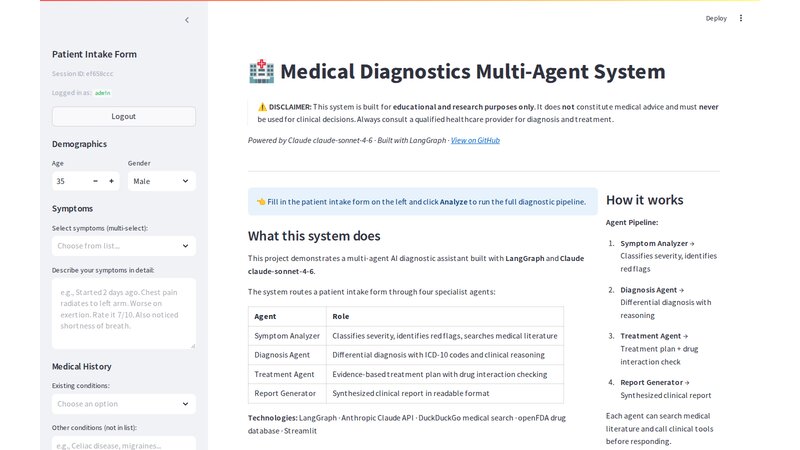800x450 pixels.
Task: Click 'Report Generator →' in the Agent Pipeline list
Action: (x=655, y=383)
